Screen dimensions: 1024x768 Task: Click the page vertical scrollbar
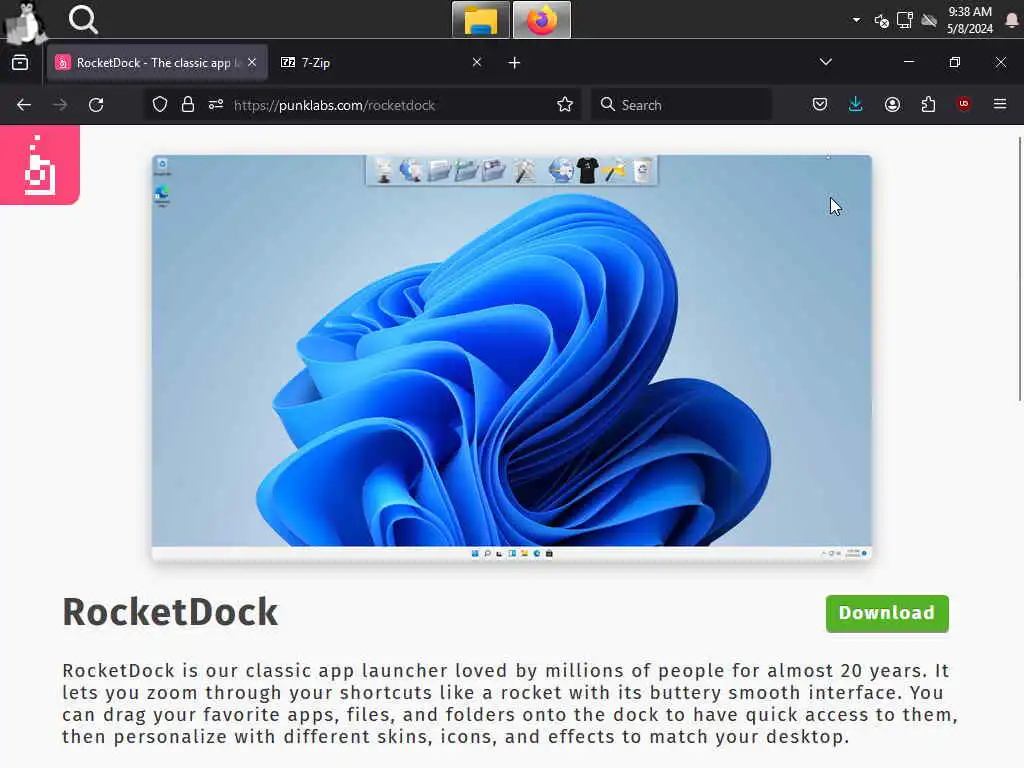tap(1020, 269)
